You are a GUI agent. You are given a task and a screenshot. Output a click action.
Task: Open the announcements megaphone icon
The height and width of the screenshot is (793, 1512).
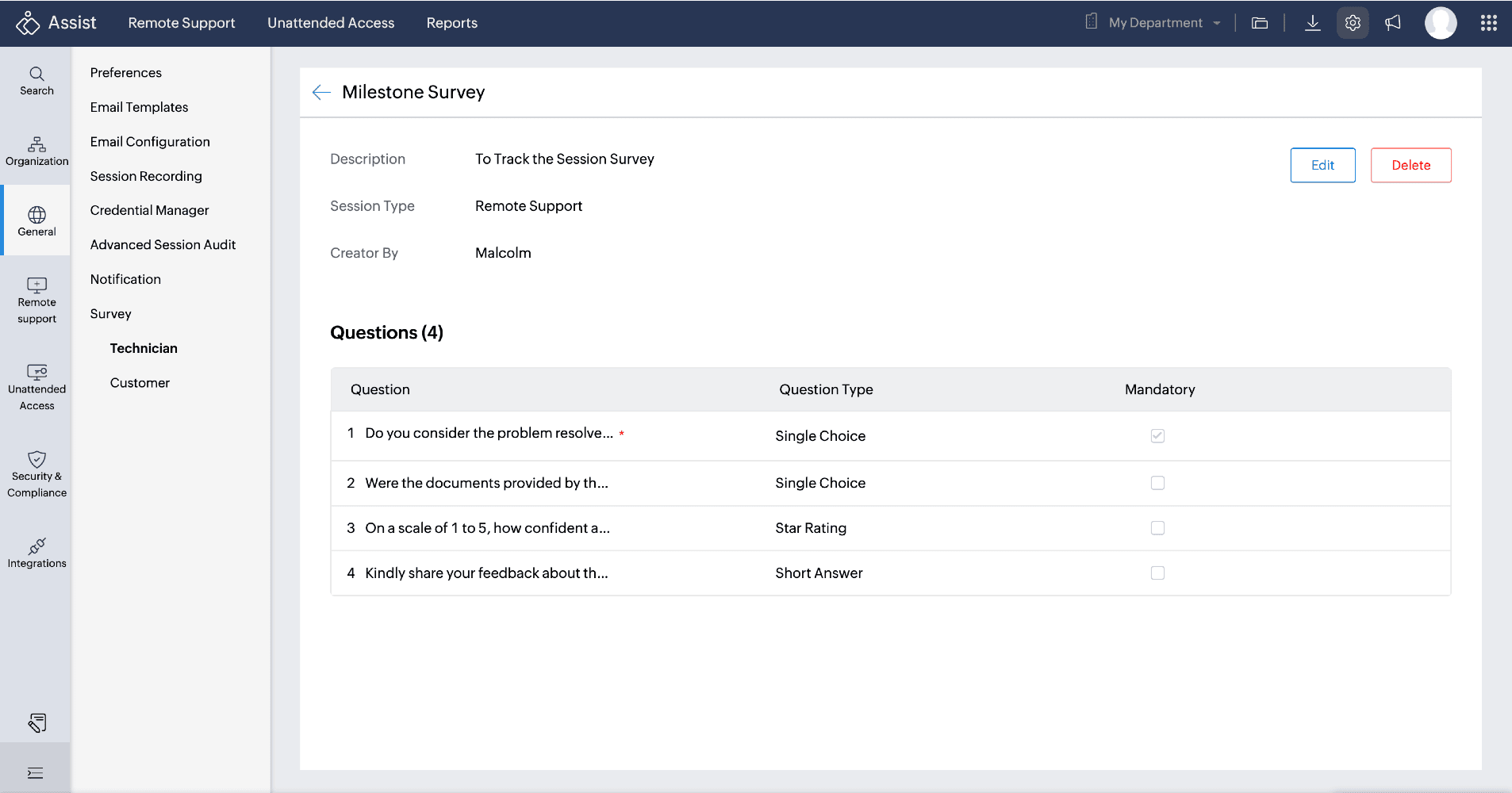[1393, 23]
